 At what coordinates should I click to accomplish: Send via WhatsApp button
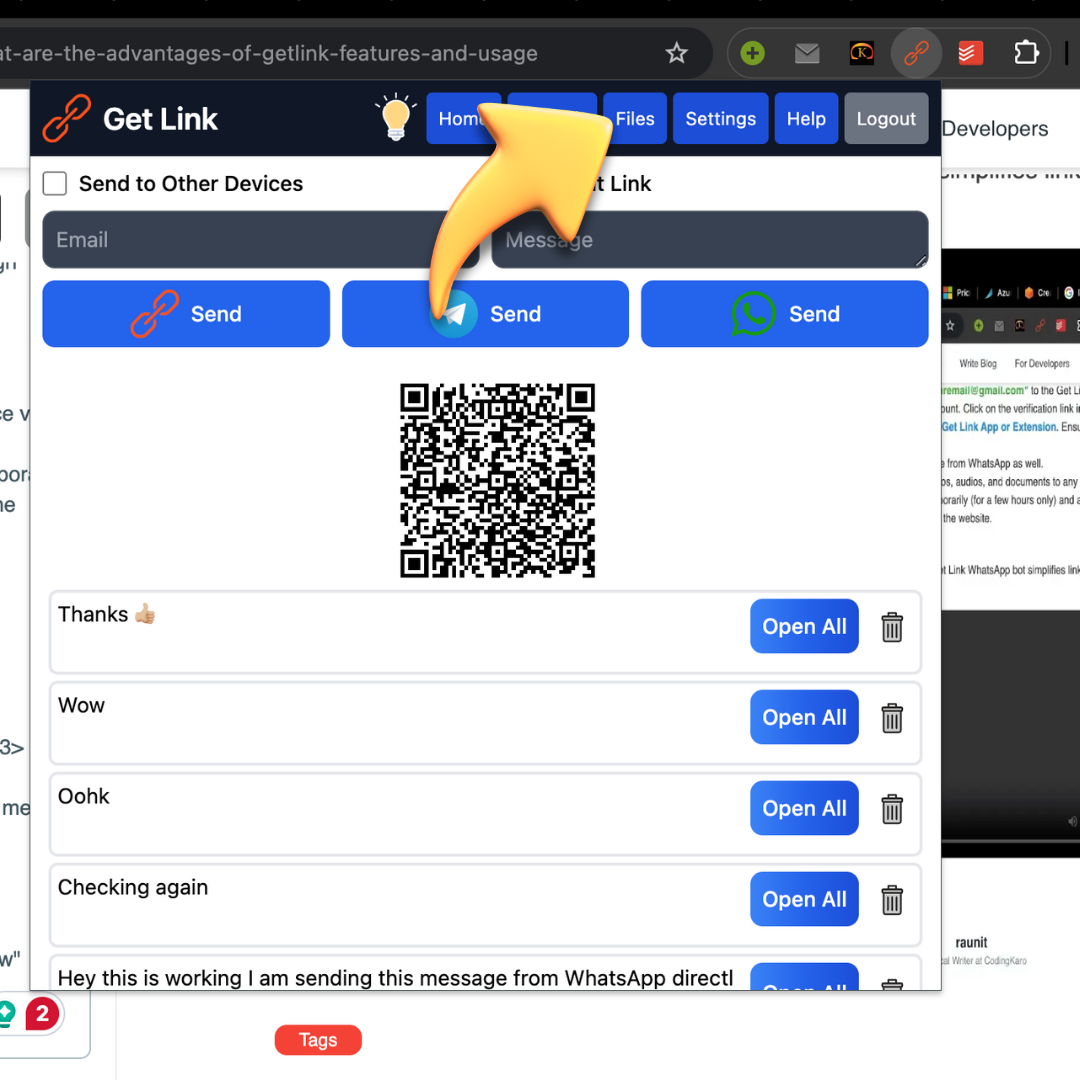tap(785, 314)
